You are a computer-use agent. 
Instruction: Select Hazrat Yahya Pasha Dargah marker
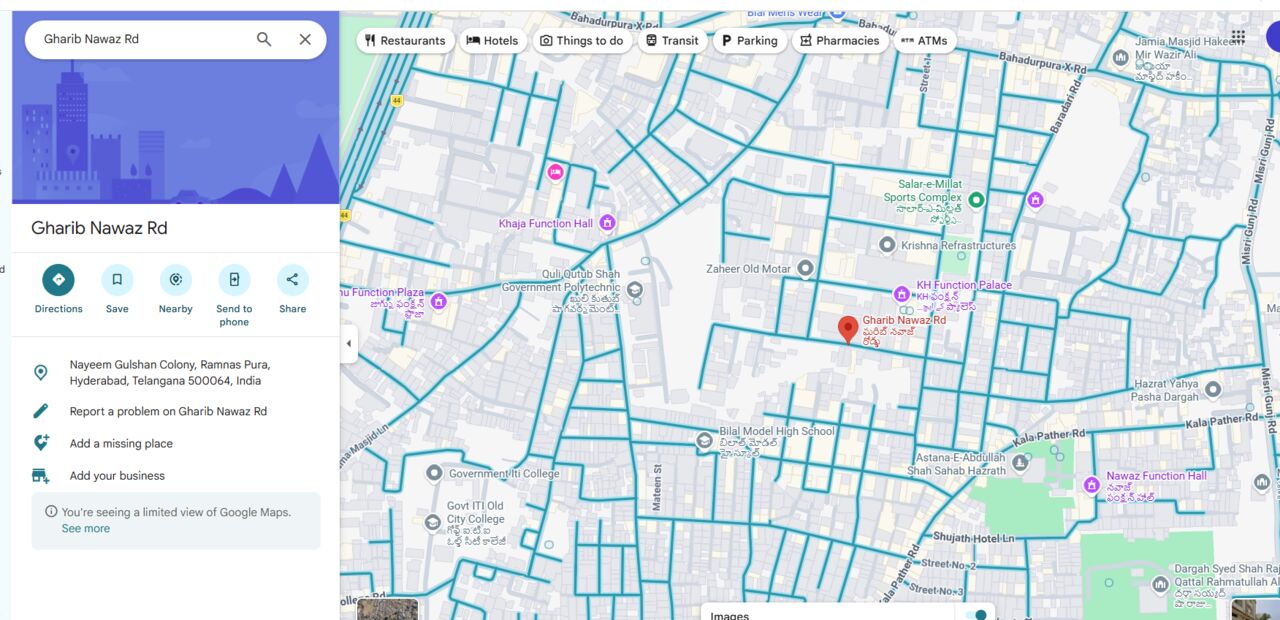pyautogui.click(x=1213, y=389)
